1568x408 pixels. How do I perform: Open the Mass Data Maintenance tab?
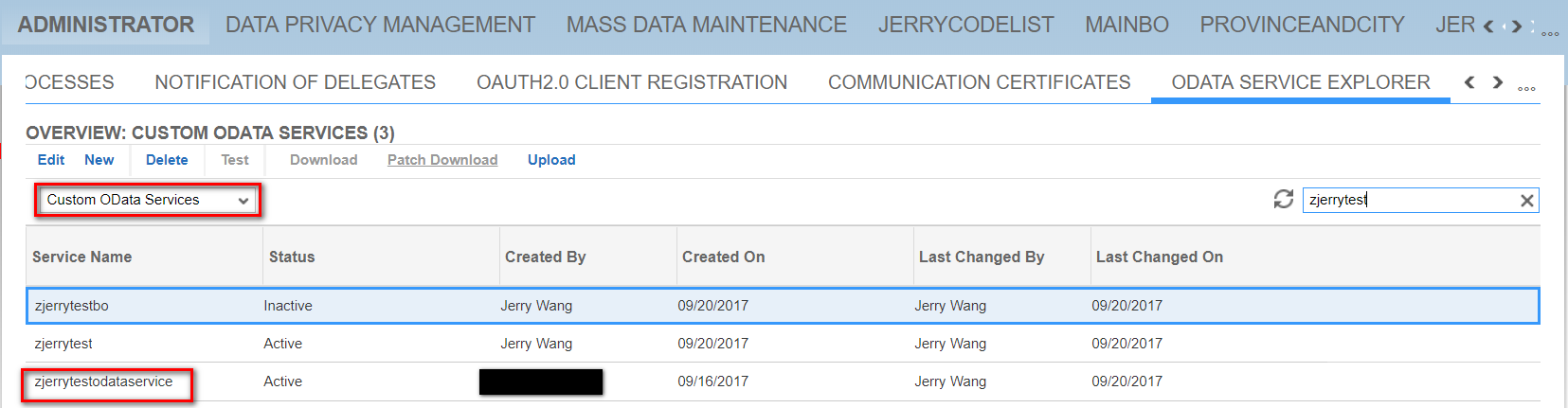point(707,25)
